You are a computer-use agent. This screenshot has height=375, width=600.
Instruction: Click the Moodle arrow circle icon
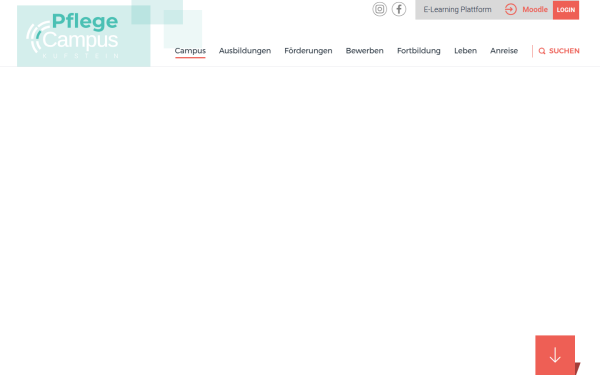click(511, 10)
